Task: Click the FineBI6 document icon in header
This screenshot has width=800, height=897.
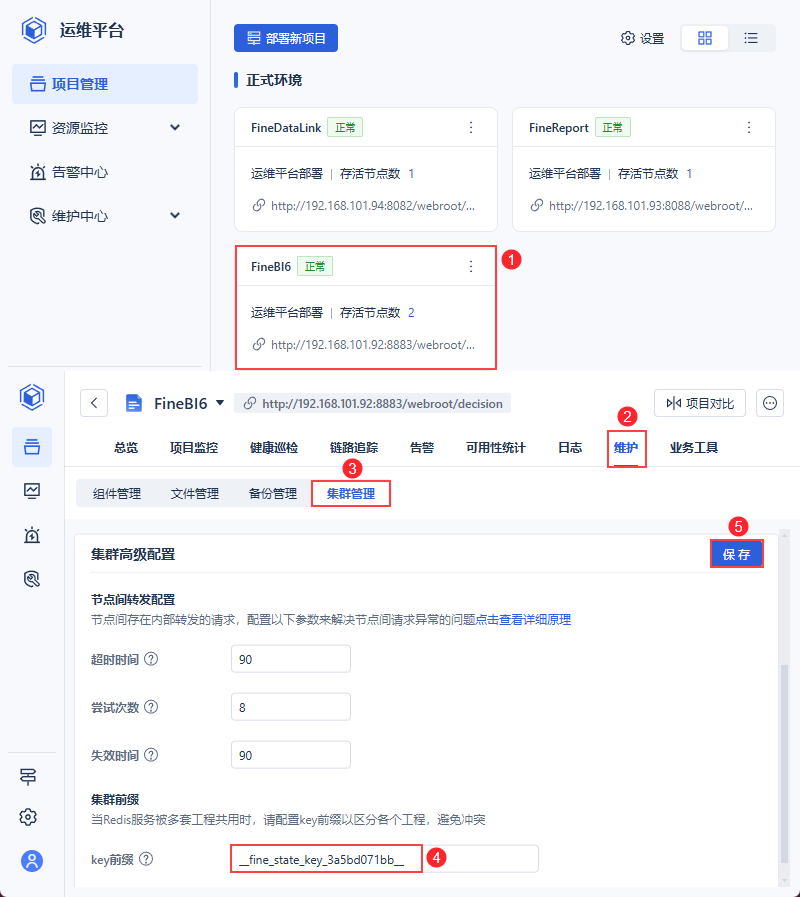Action: [133, 403]
